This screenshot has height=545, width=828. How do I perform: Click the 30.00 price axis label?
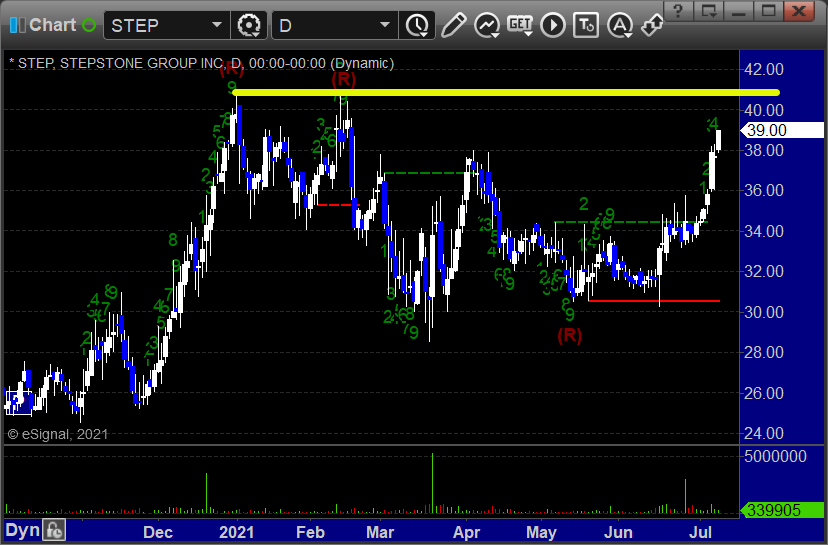[x=764, y=312]
